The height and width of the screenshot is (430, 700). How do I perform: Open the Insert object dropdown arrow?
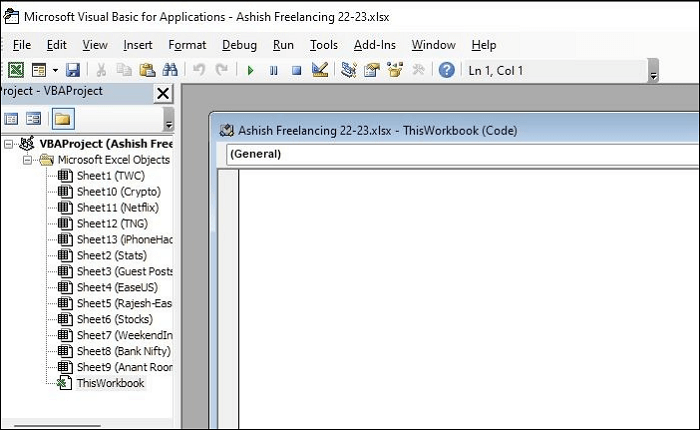tap(55, 70)
